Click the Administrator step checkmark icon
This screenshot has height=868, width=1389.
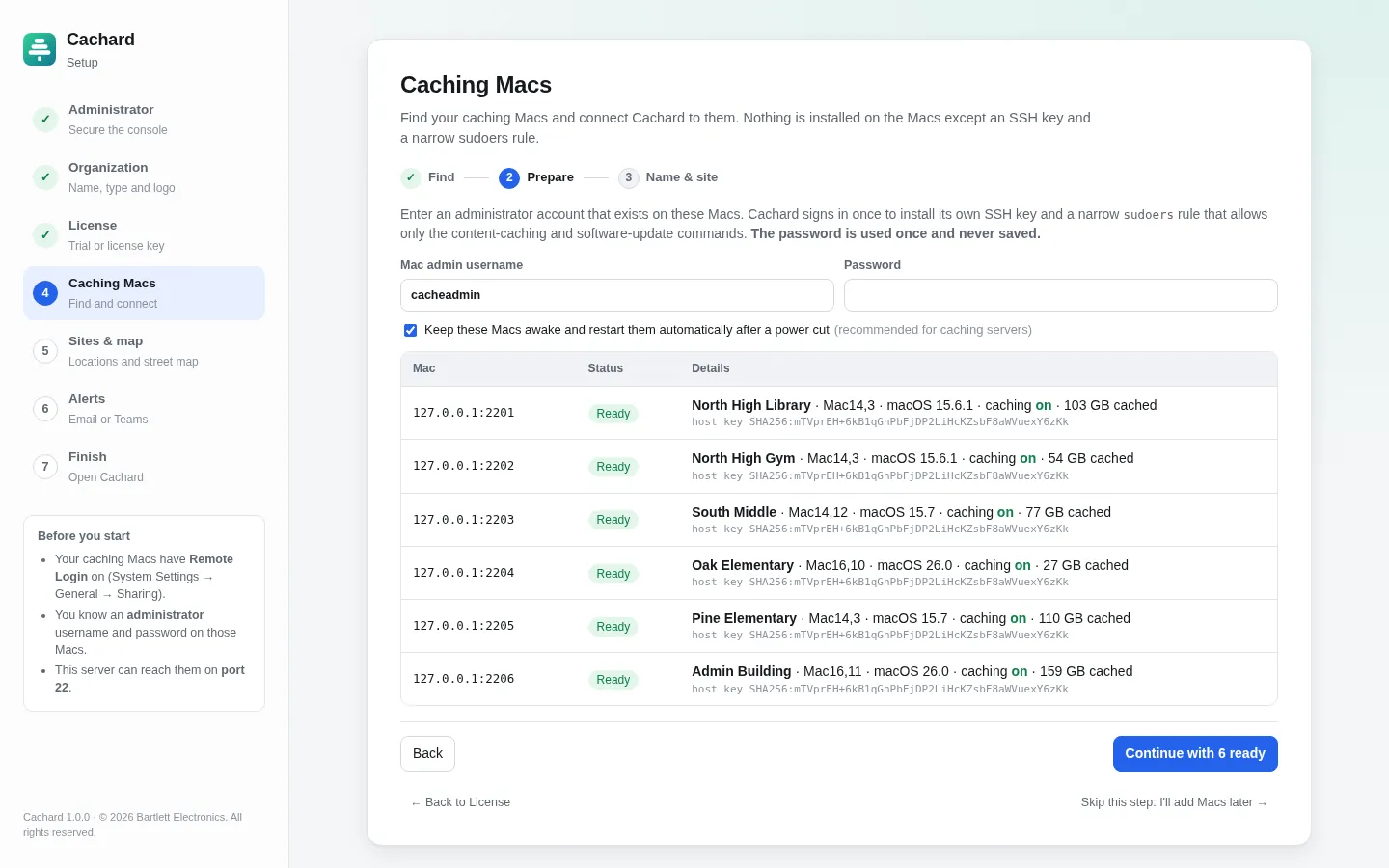click(x=45, y=120)
